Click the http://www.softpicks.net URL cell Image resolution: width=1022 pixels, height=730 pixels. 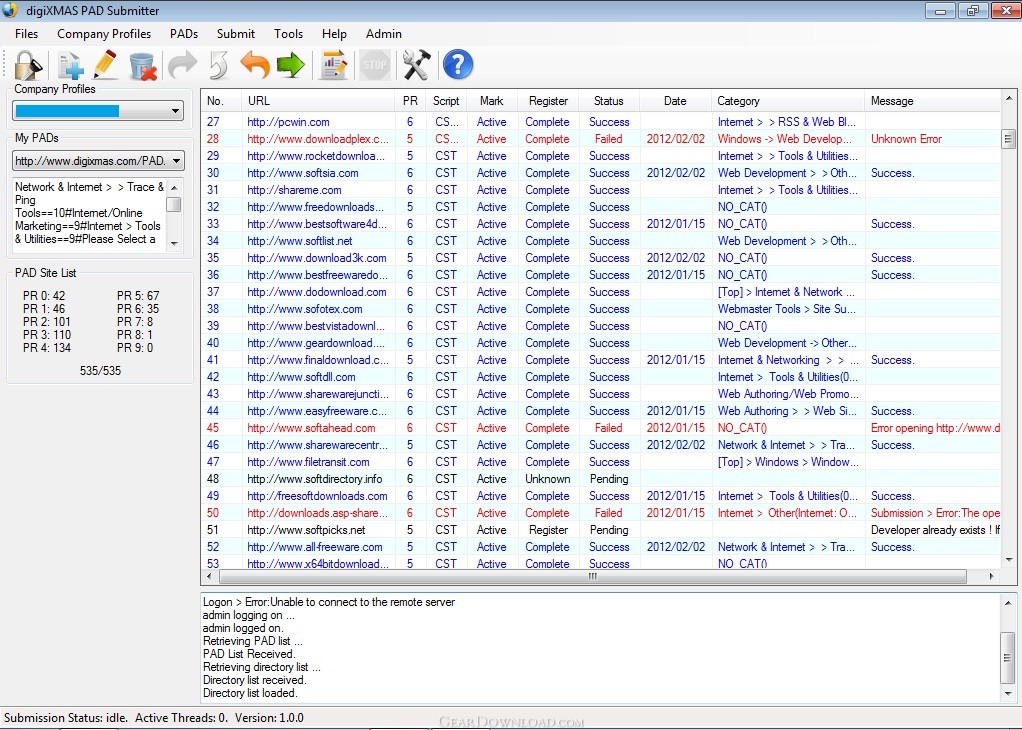[x=306, y=530]
